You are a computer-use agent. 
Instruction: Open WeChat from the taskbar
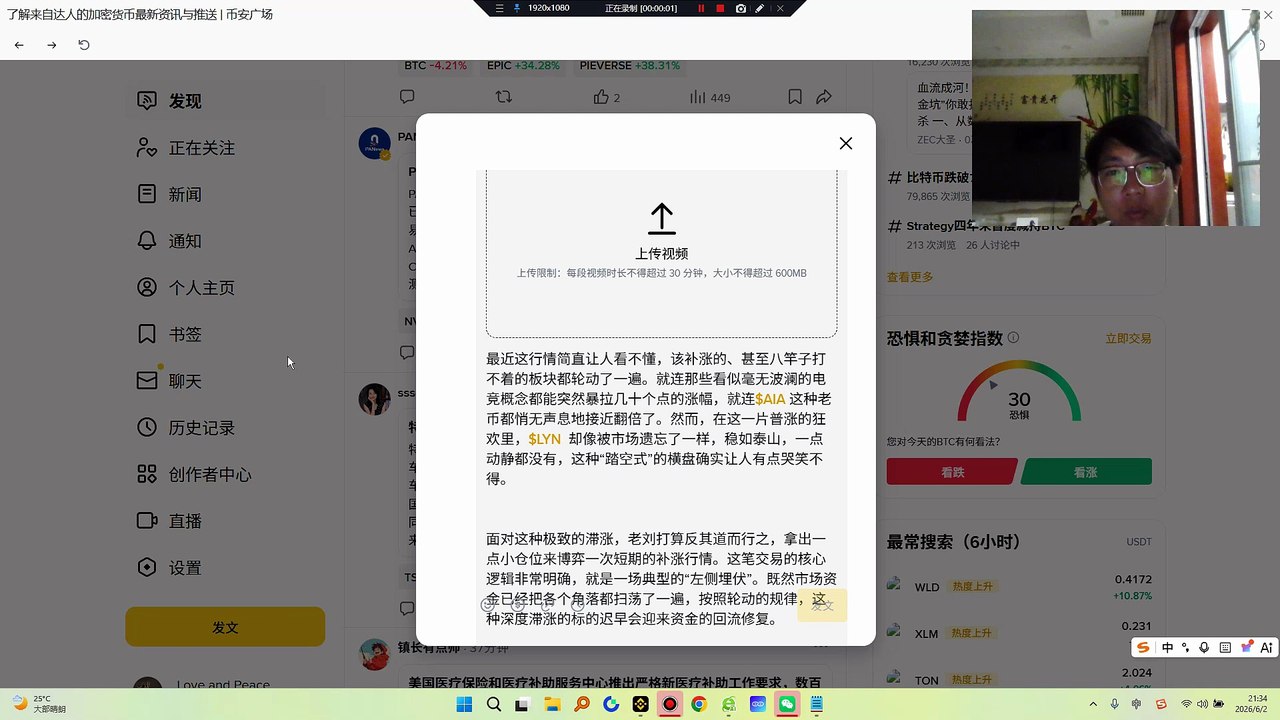coord(787,705)
